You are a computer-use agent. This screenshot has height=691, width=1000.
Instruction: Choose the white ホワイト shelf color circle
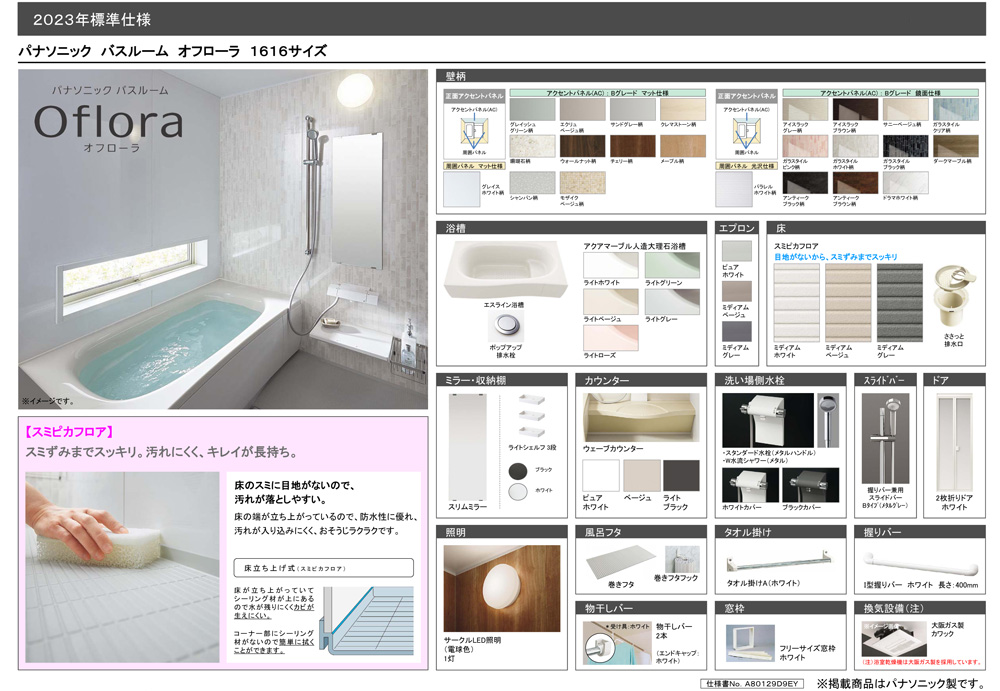[518, 491]
